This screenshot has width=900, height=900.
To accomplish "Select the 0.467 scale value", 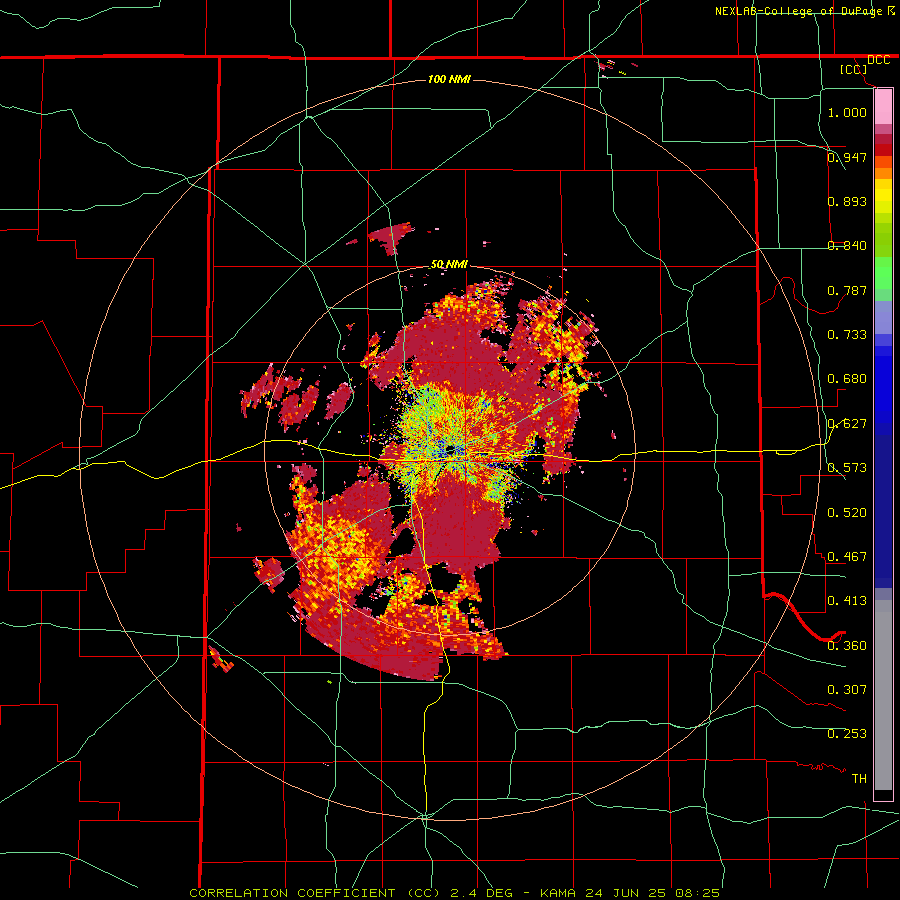I will point(847,557).
